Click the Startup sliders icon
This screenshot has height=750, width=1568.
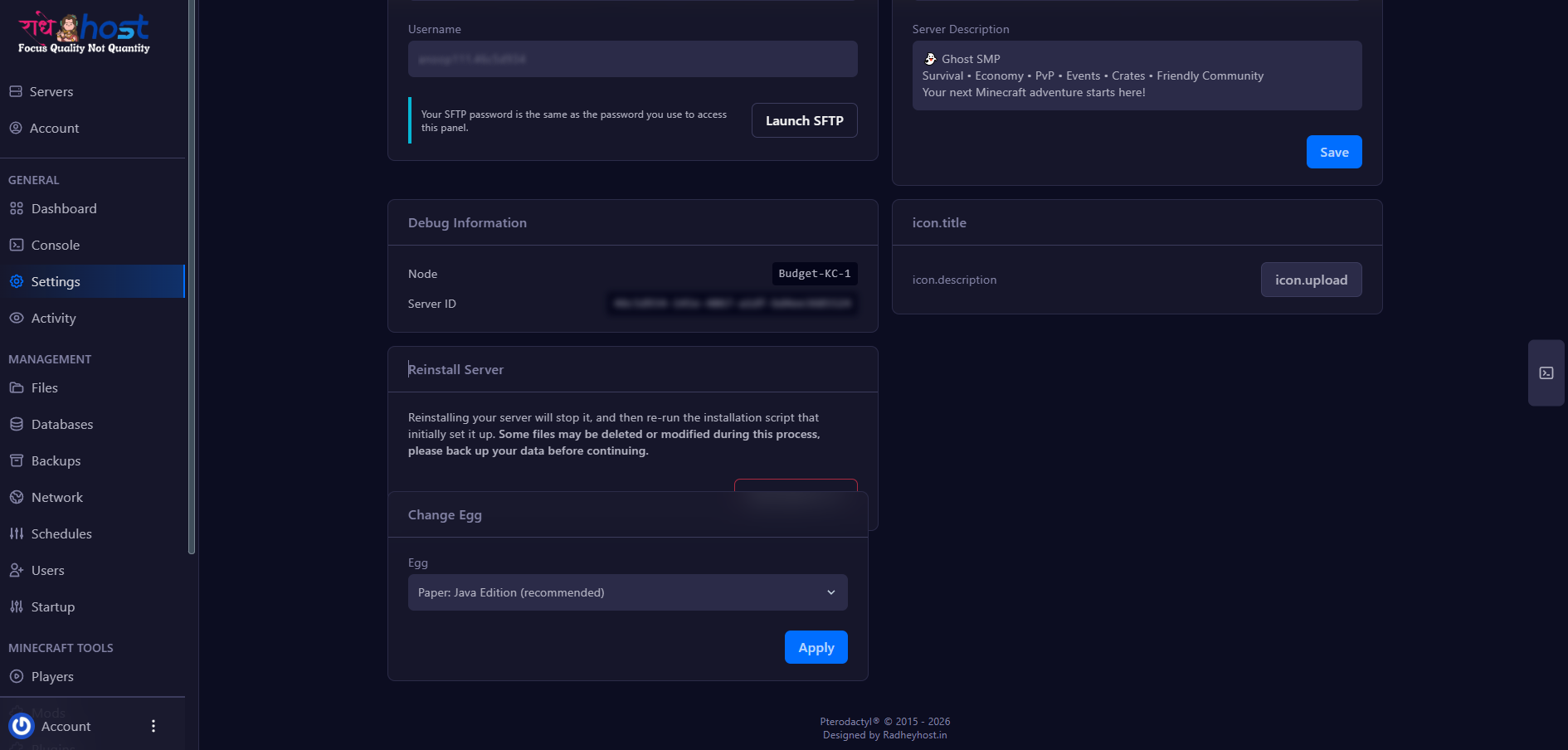[x=17, y=606]
